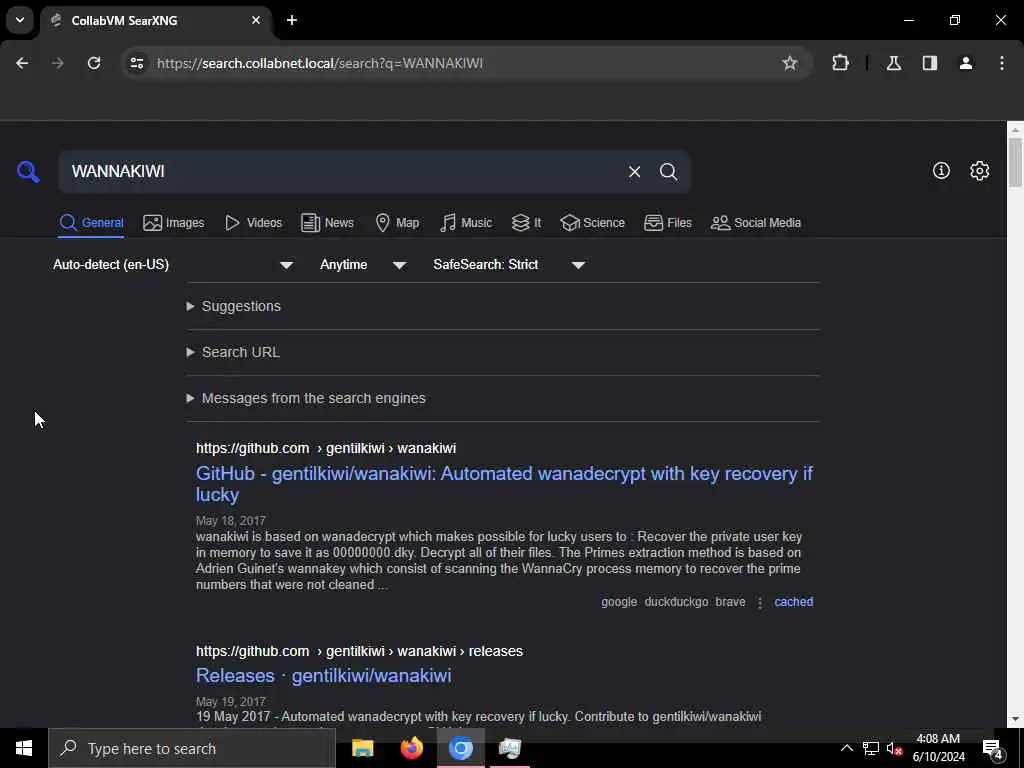Switch to the Files search category
Image resolution: width=1024 pixels, height=768 pixels.
point(667,223)
